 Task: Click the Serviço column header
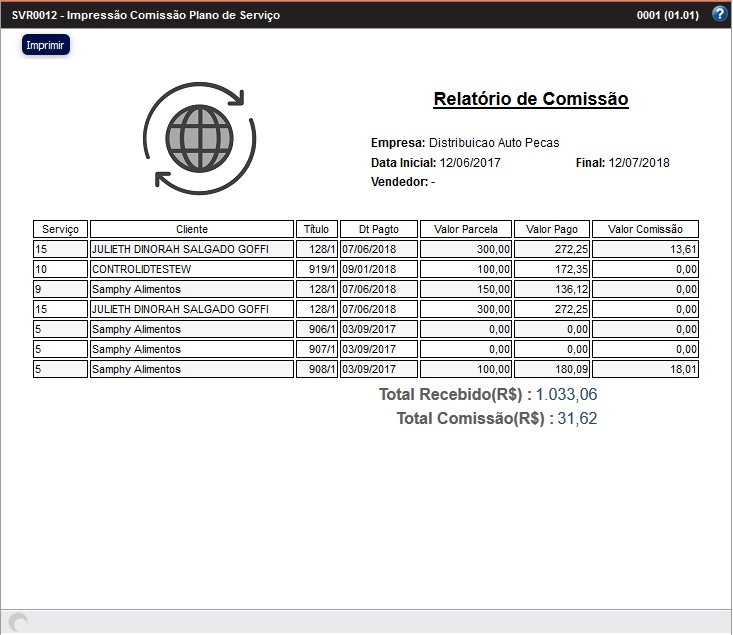click(x=61, y=229)
